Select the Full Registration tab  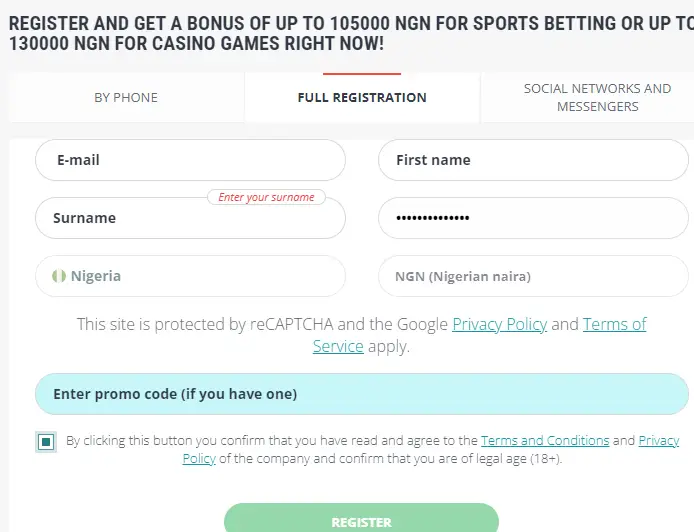click(362, 98)
